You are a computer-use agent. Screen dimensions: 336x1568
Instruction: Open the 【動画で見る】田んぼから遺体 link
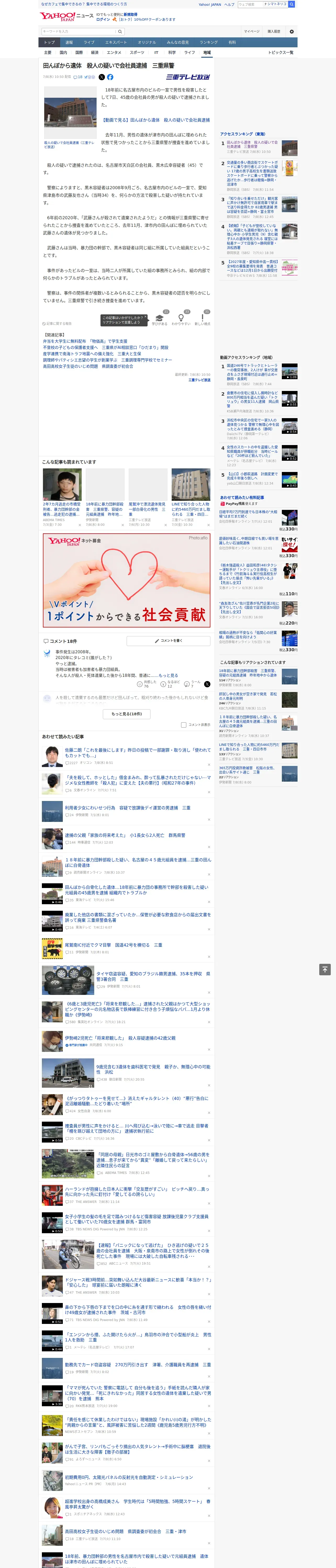click(x=155, y=120)
